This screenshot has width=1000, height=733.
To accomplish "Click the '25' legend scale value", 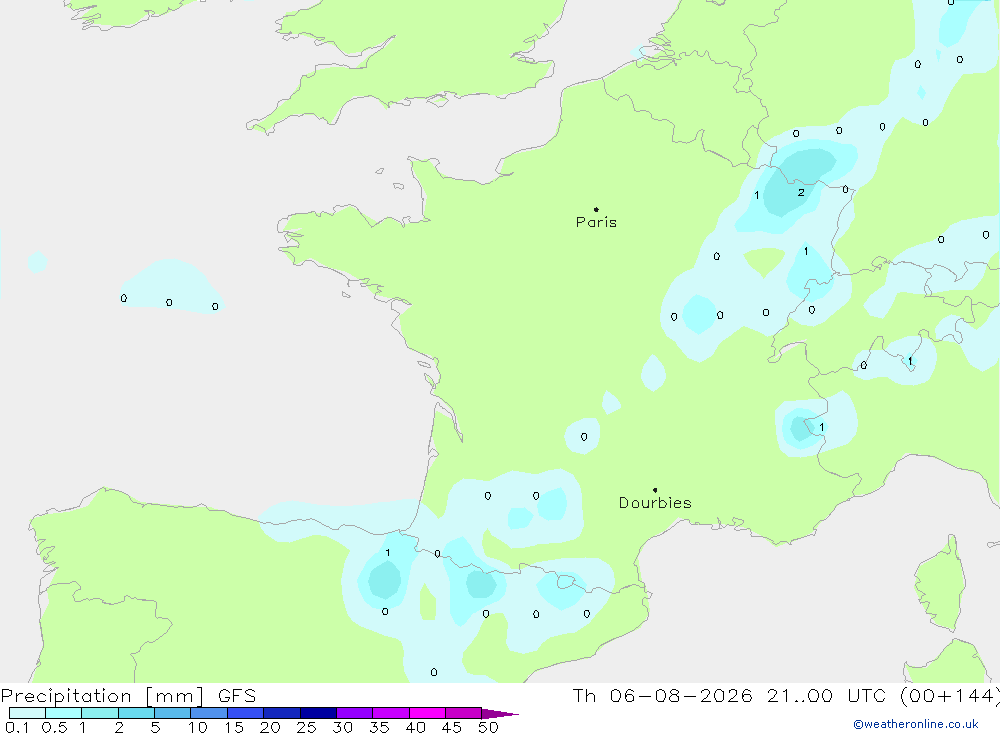I will (x=306, y=727).
